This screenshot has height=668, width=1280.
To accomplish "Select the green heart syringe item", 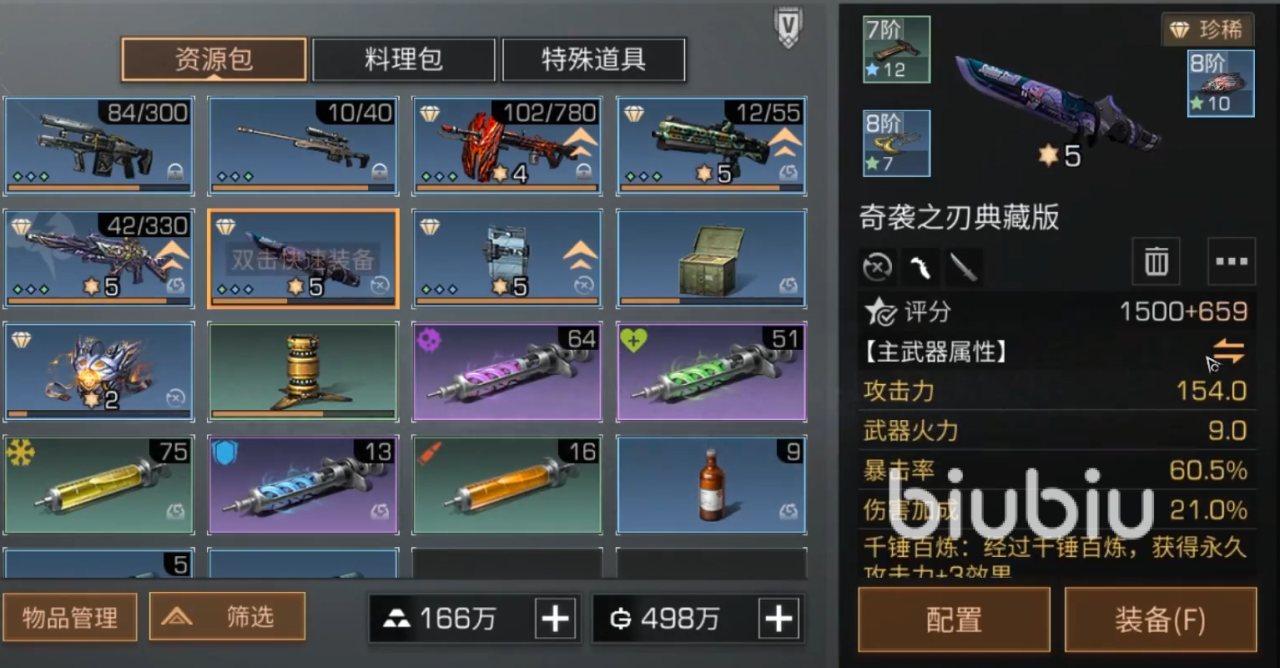I will click(x=711, y=372).
